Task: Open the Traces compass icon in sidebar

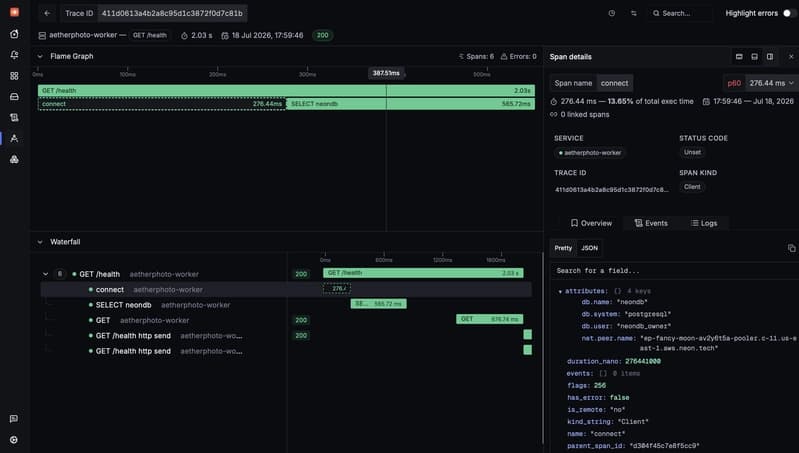Action: pyautogui.click(x=14, y=138)
